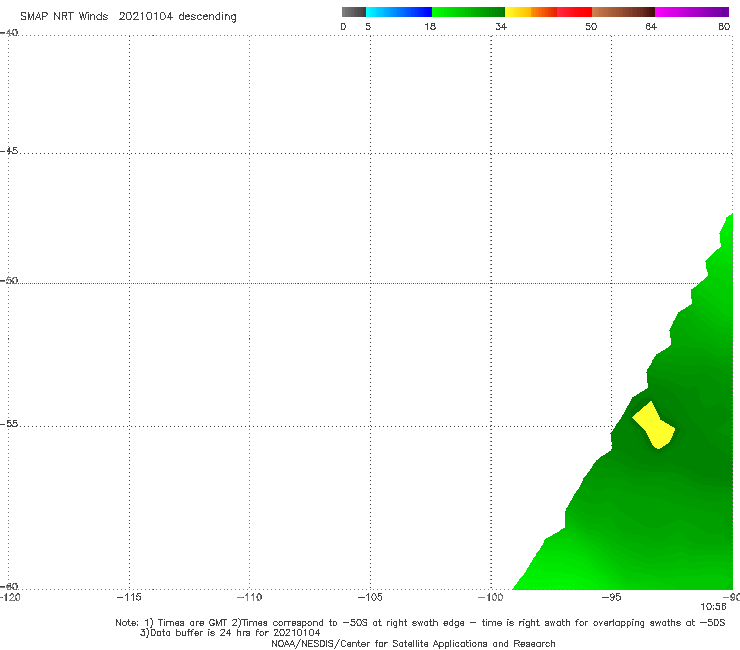Click the title text 'SMAP NRT Winds 20210104 descending'
Screen dimensions: 740x650
[x=128, y=17]
